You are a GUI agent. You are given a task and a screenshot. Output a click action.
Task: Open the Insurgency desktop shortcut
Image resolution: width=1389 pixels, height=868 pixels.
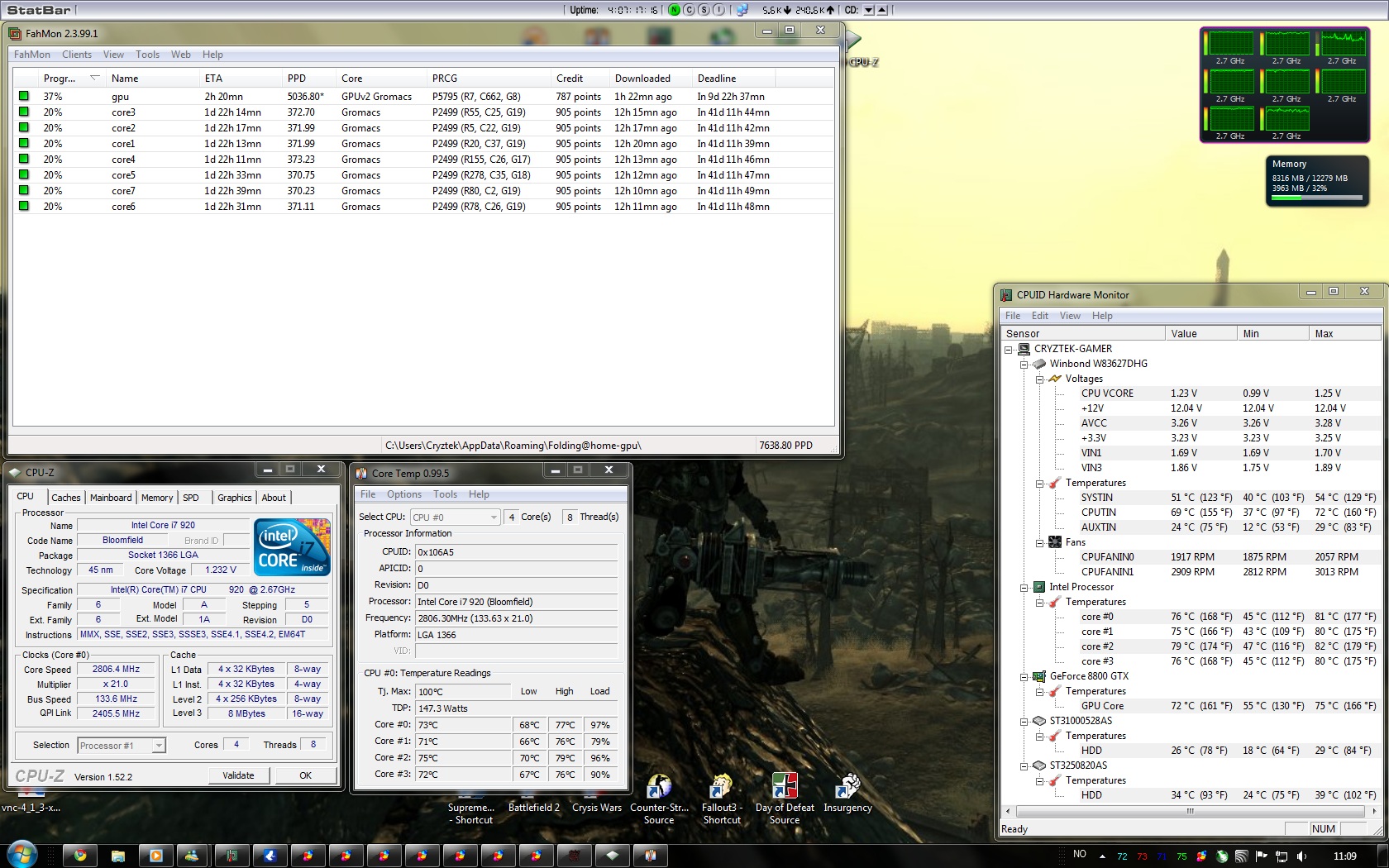coord(847,794)
